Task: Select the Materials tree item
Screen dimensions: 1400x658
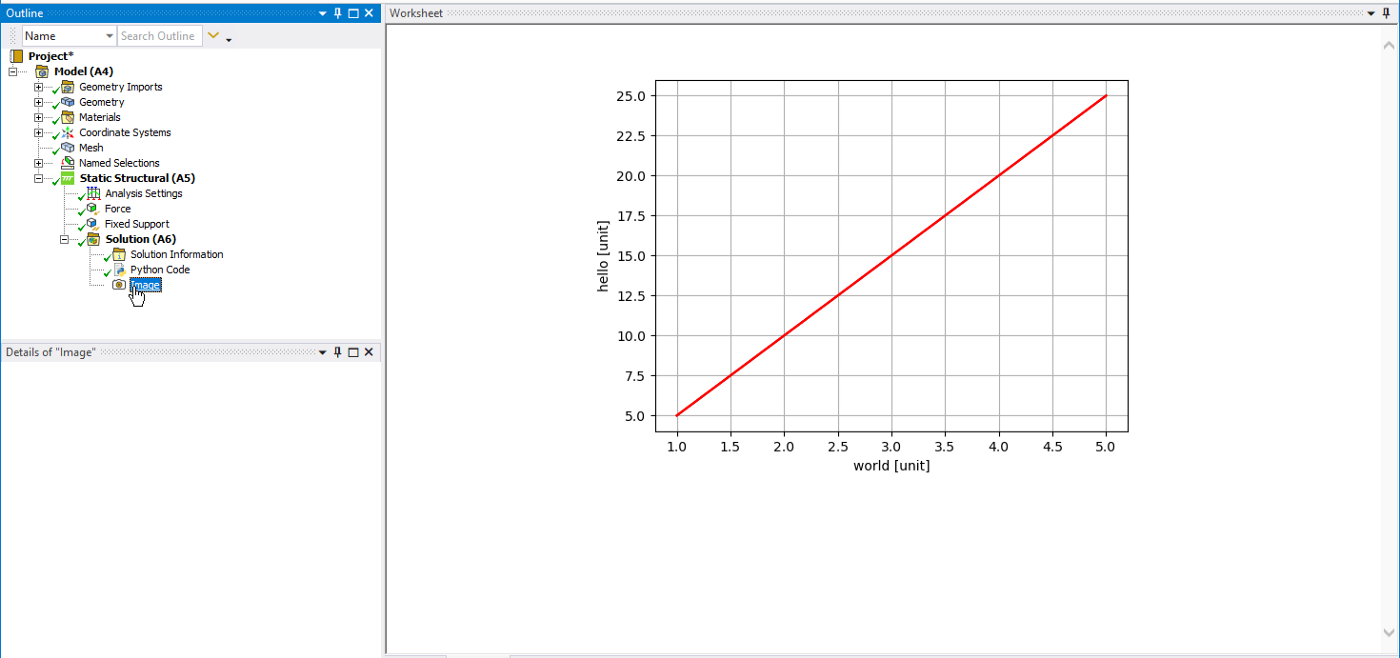Action: pyautogui.click(x=100, y=117)
